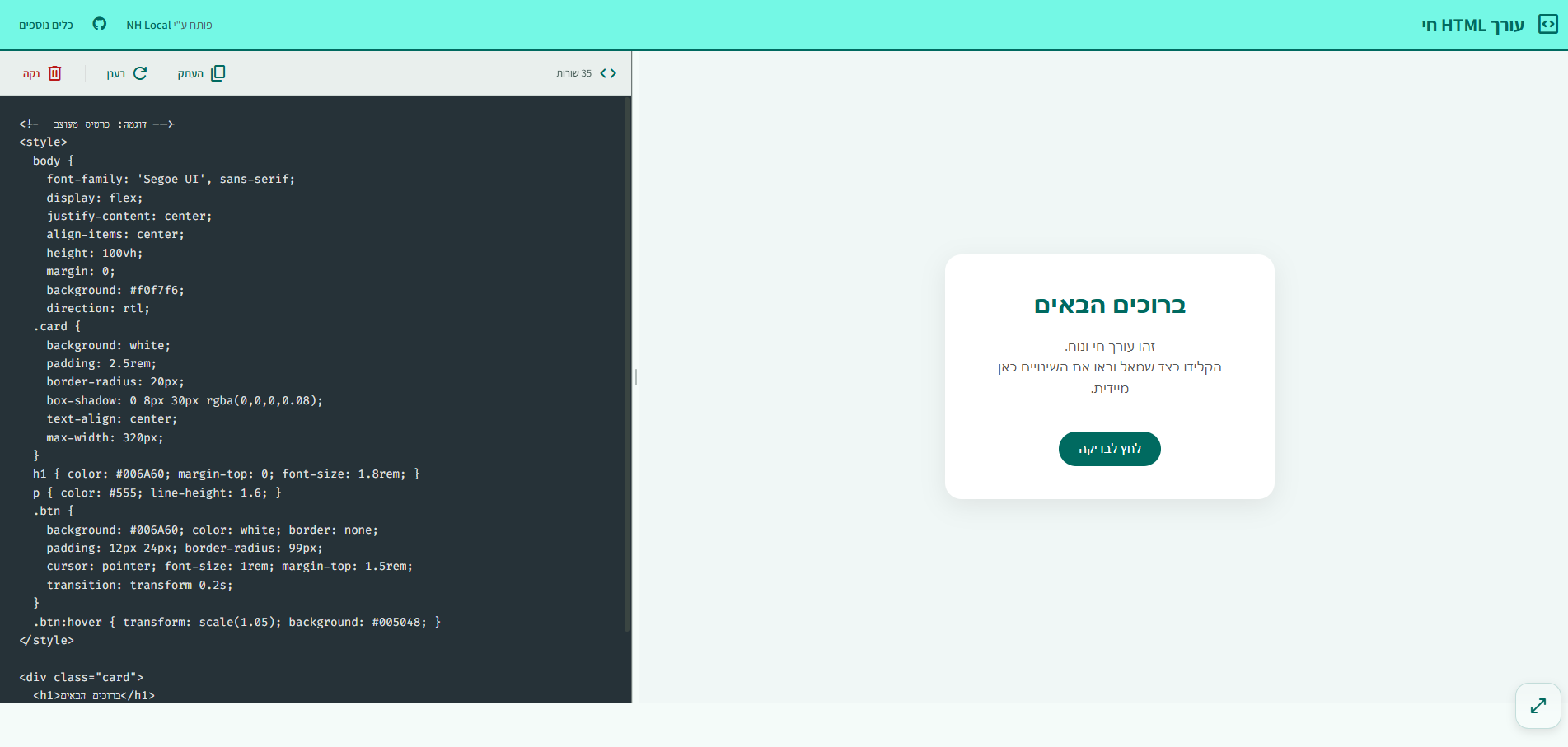Image resolution: width=1568 pixels, height=747 pixels.
Task: Click the 'ברוכים הבאים' heading in preview
Action: tap(1109, 305)
